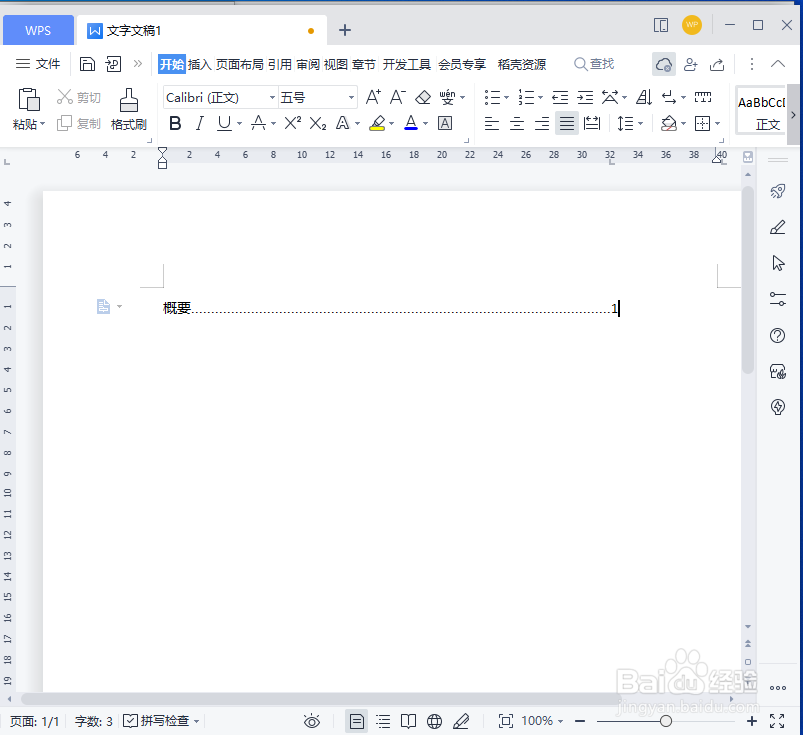
Task: Clear formatting with eraser icon
Action: 423,97
